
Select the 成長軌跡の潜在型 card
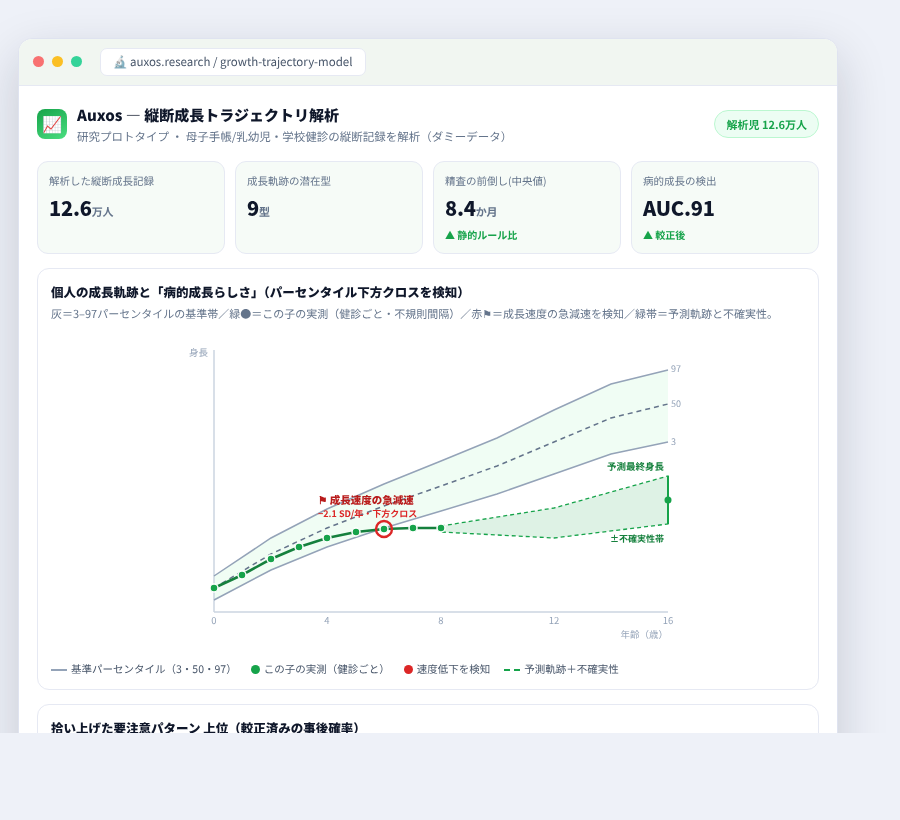[x=329, y=207]
